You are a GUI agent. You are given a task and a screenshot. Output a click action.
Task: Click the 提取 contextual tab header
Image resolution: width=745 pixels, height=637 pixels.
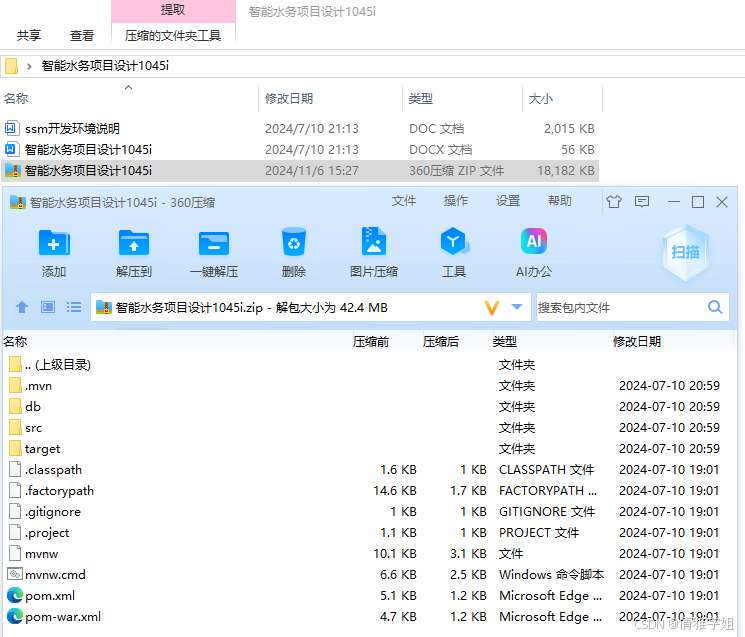[173, 10]
